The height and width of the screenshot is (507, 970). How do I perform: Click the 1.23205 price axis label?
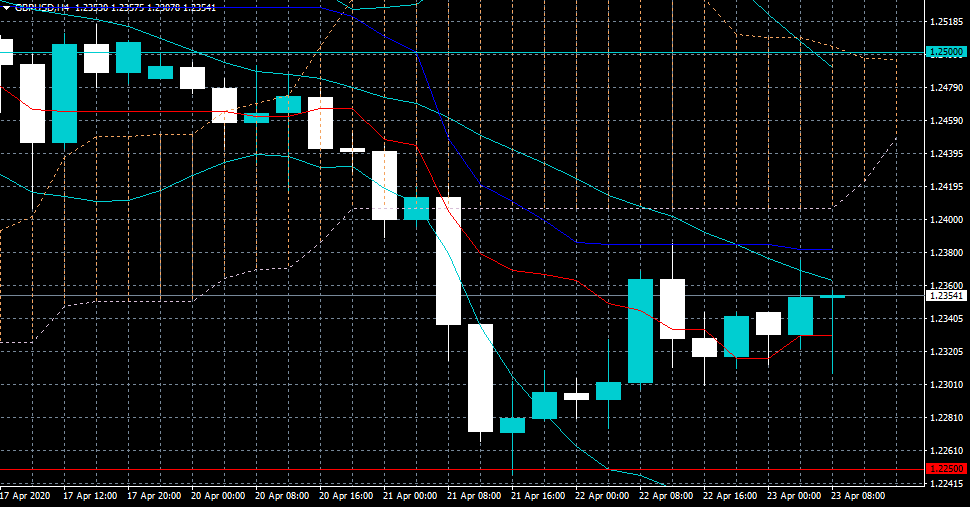pos(946,351)
